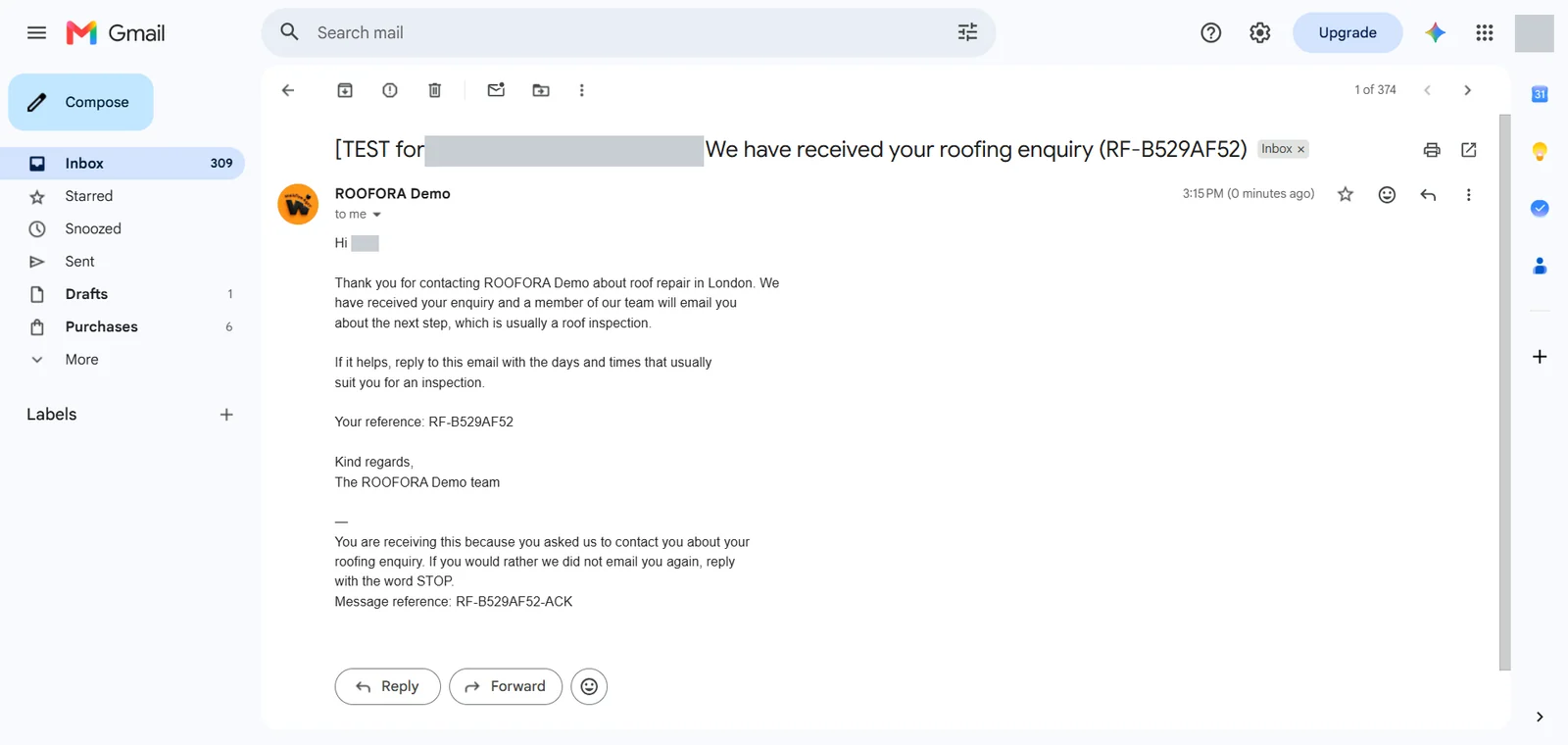
Task: Open the Sent folder
Action: (122, 262)
